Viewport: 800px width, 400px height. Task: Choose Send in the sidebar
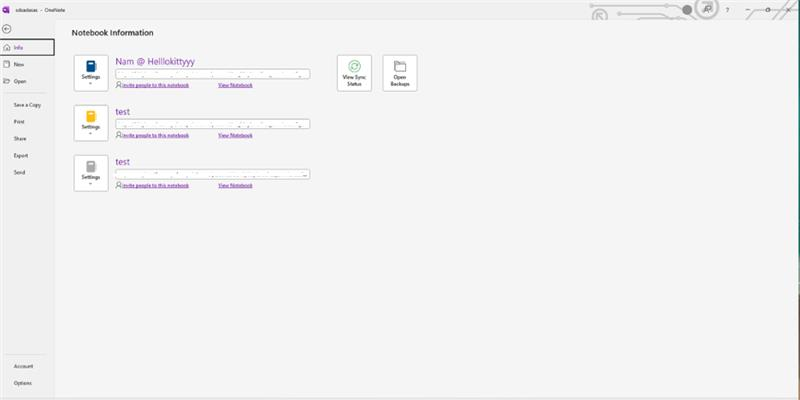(x=28, y=172)
